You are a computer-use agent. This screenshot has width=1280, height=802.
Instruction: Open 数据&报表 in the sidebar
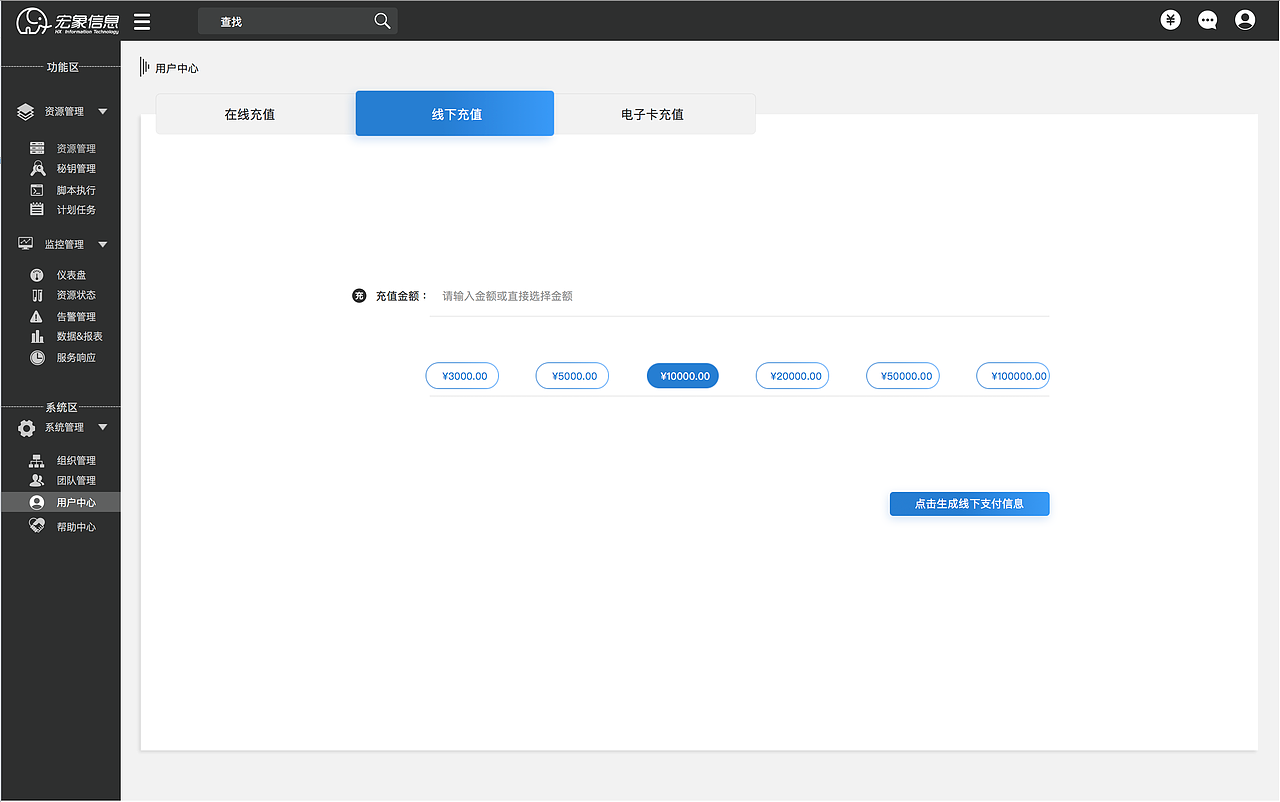(79, 337)
